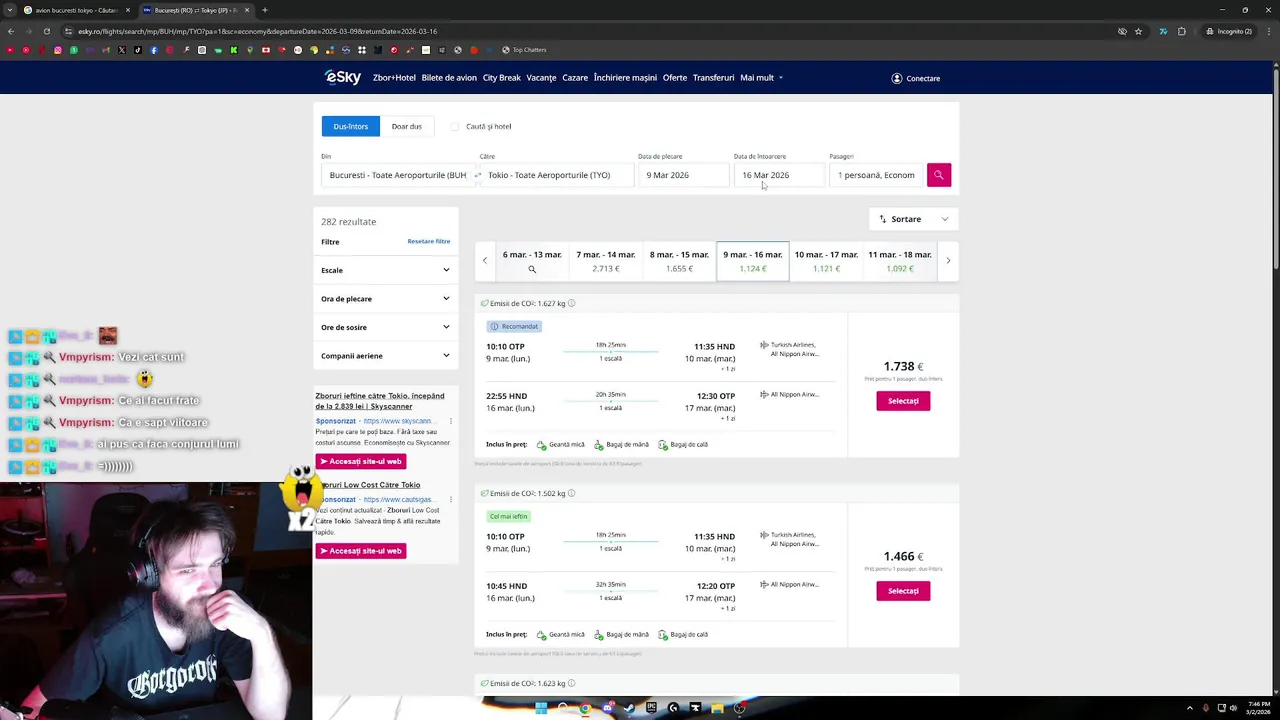Click the X bookmark in the bookmarks bar

coord(122,50)
